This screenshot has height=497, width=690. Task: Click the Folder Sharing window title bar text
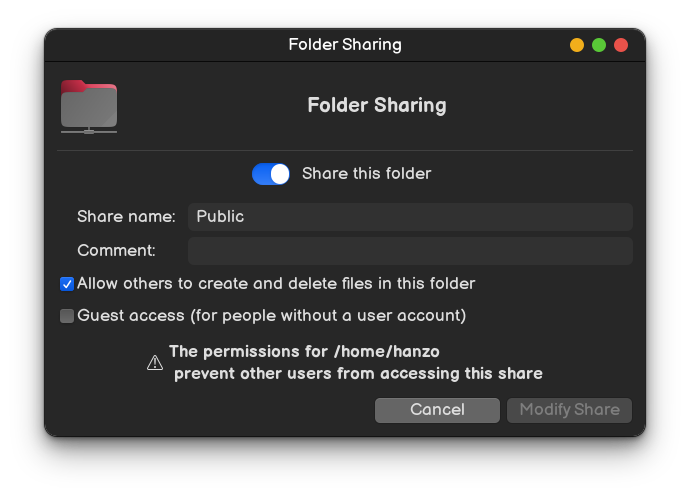tap(345, 44)
